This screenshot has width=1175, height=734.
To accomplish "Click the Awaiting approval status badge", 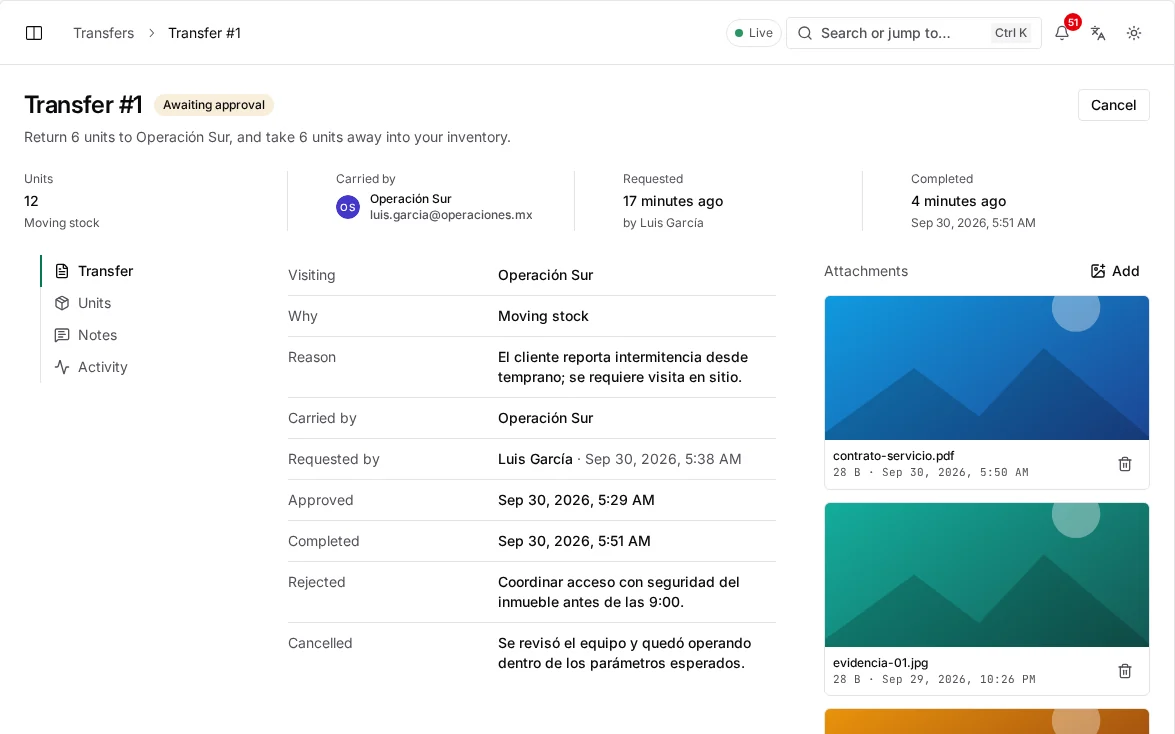I will coord(214,105).
